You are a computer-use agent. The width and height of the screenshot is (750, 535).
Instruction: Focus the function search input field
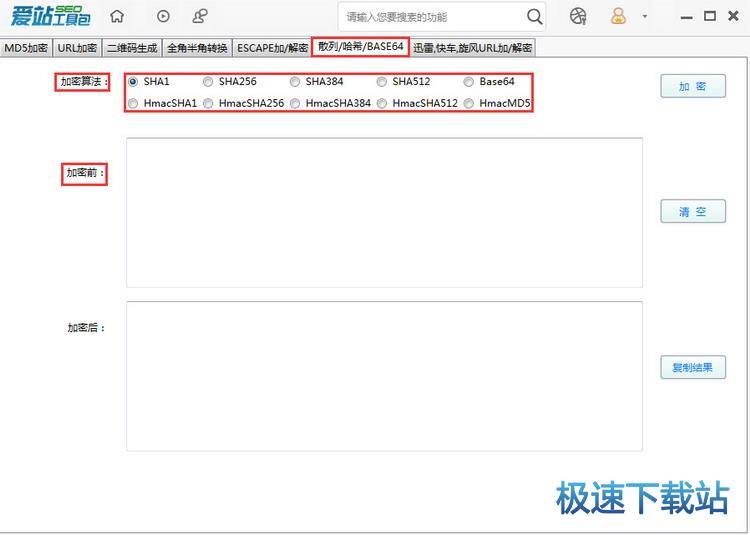pyautogui.click(x=433, y=17)
